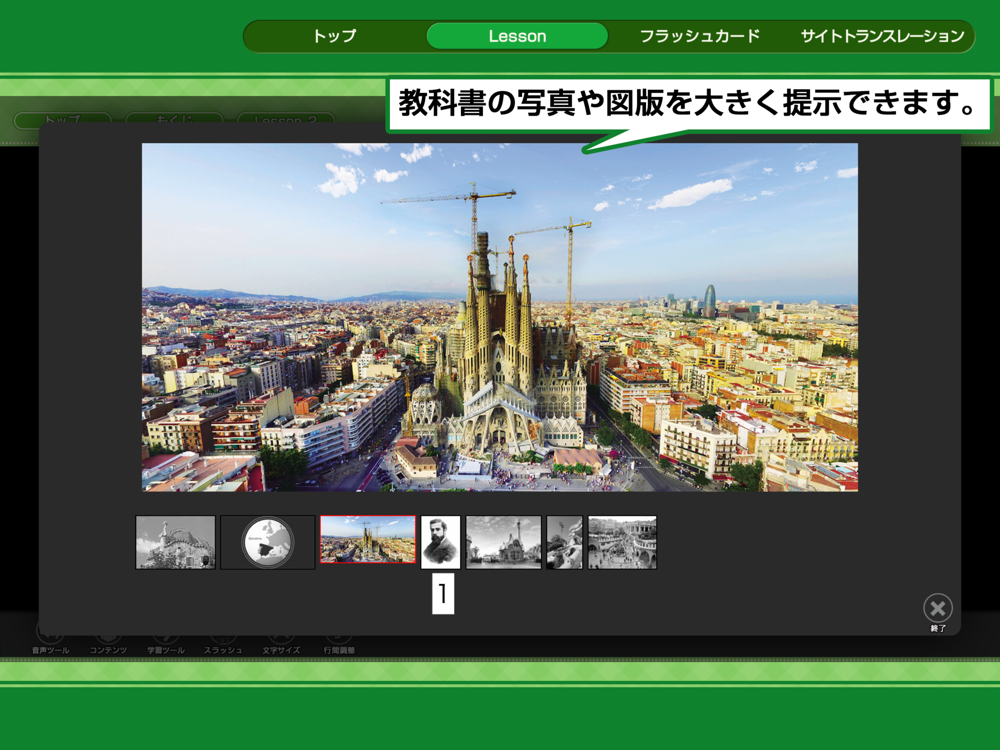The height and width of the screenshot is (750, 1000).
Task: Open 文字サイズ in the bottom toolbar
Action: click(x=281, y=638)
